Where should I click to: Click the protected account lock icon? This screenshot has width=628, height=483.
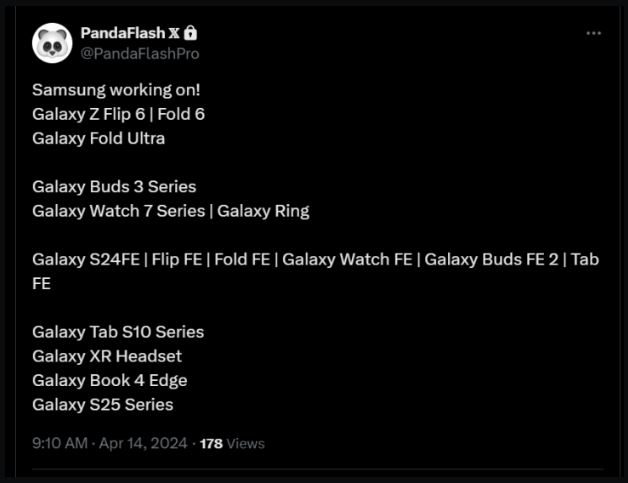[x=191, y=33]
